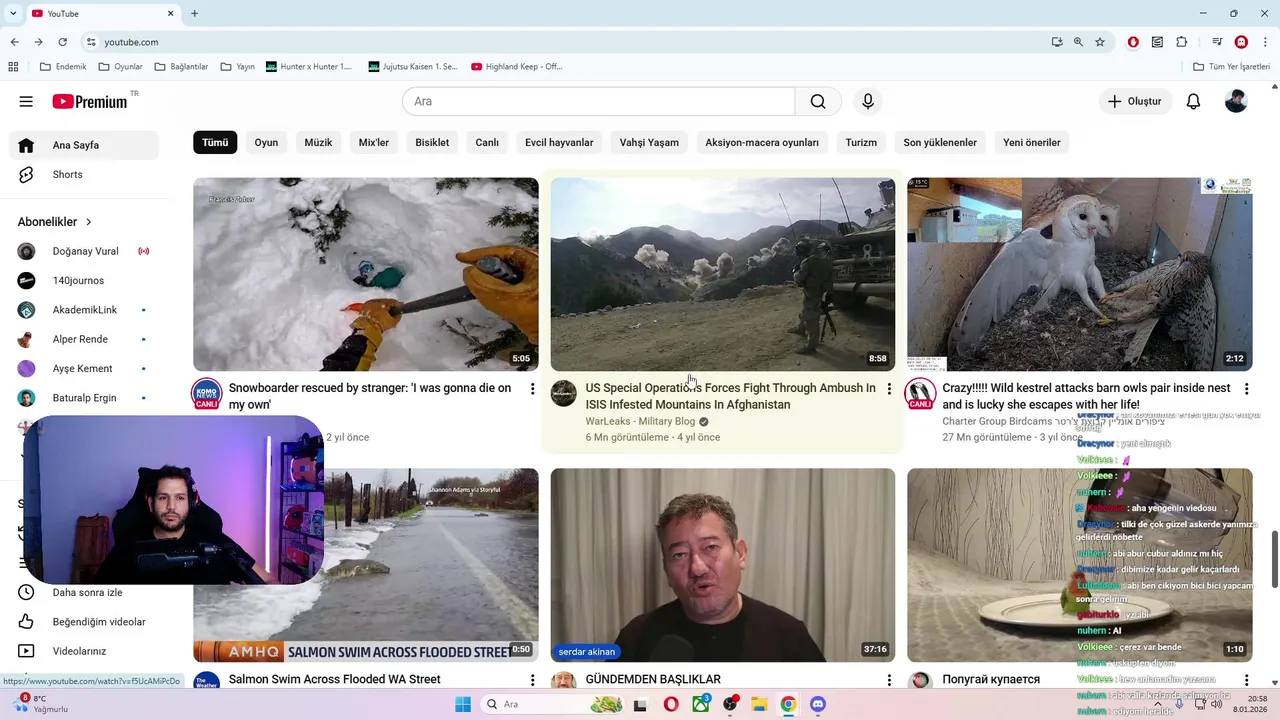Screen dimensions: 1280x720
Task: Open the tab search dropdown arrow
Action: tap(13, 14)
